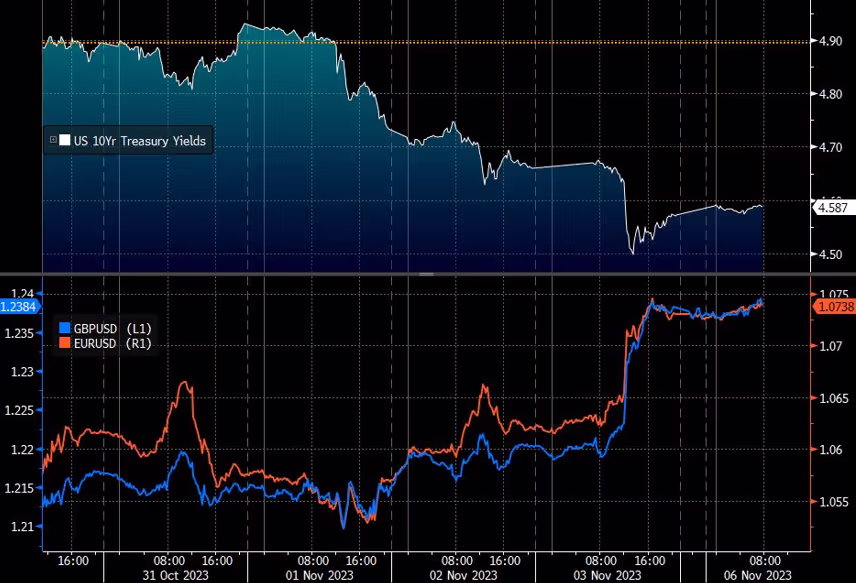
Task: Click the 1.21 left axis label
Action: [22, 527]
